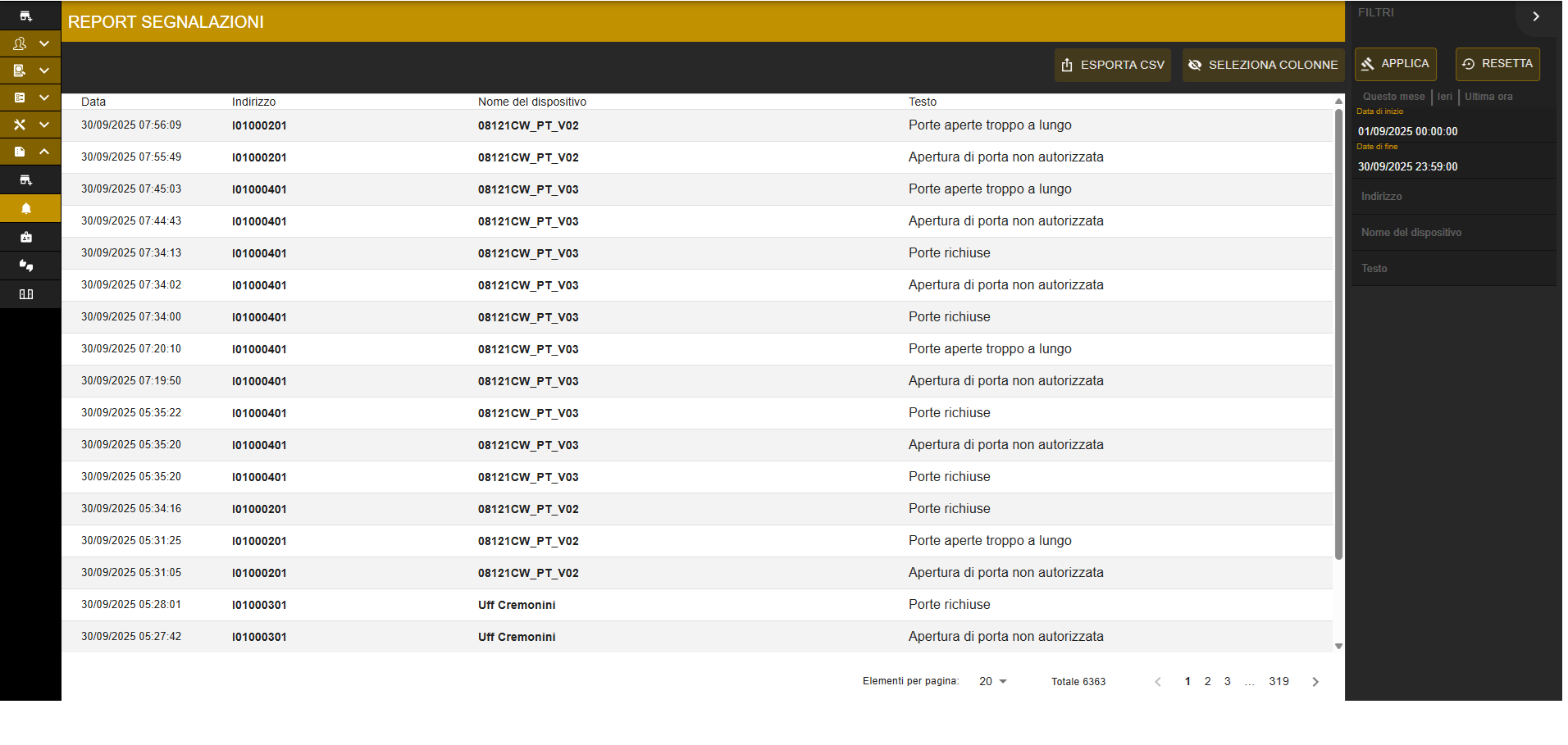Go to next page arrow
The image size is (1568, 745).
click(1315, 682)
